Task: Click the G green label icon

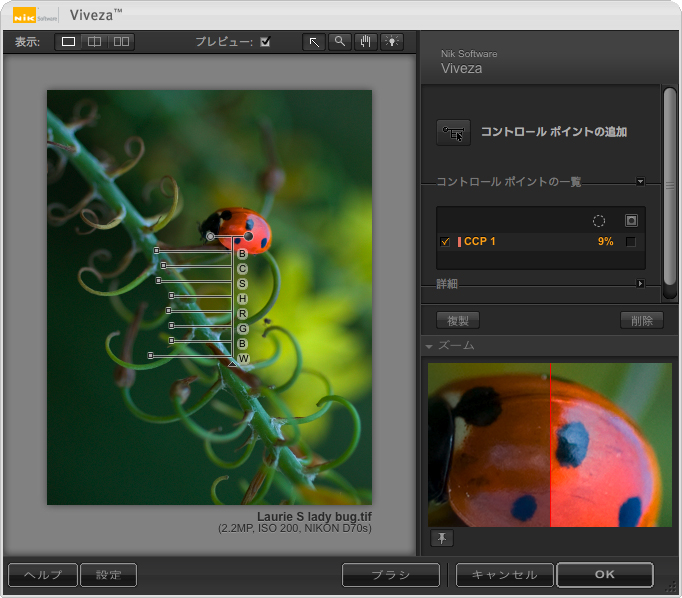Action: (x=242, y=329)
